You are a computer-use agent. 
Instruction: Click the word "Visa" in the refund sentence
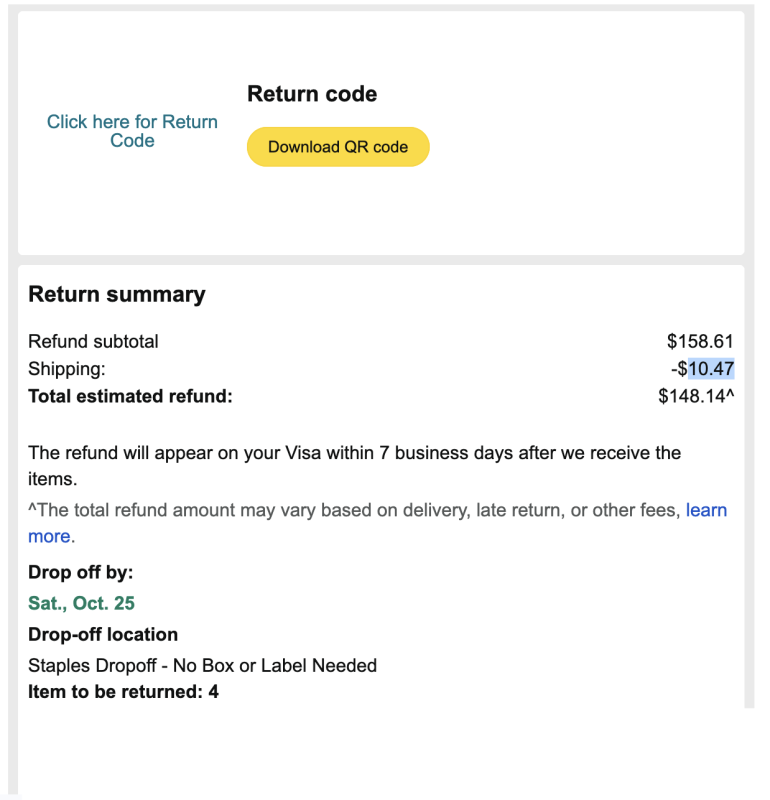[300, 452]
